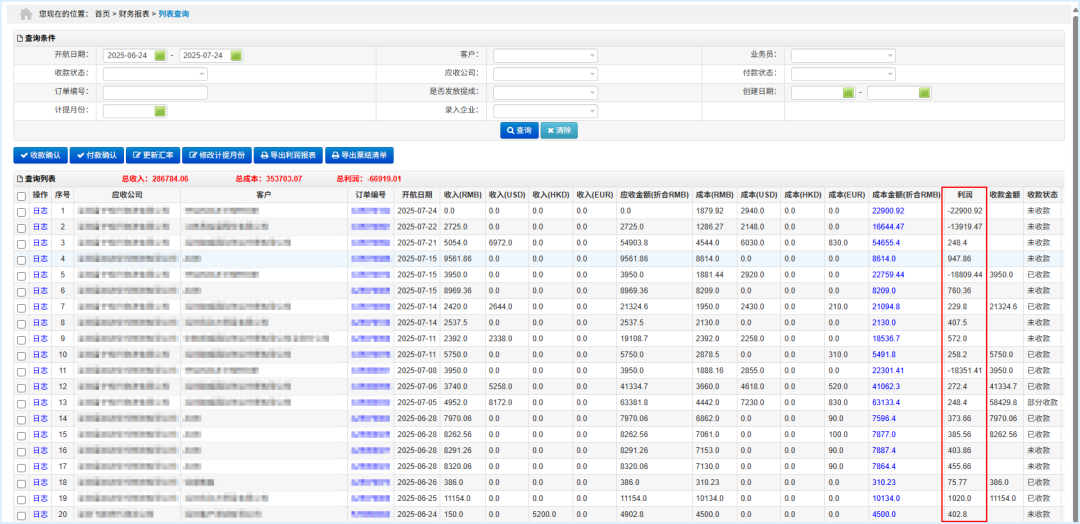Expand the 业务员 dropdown
Screen dimensions: 1080x524
click(843, 55)
